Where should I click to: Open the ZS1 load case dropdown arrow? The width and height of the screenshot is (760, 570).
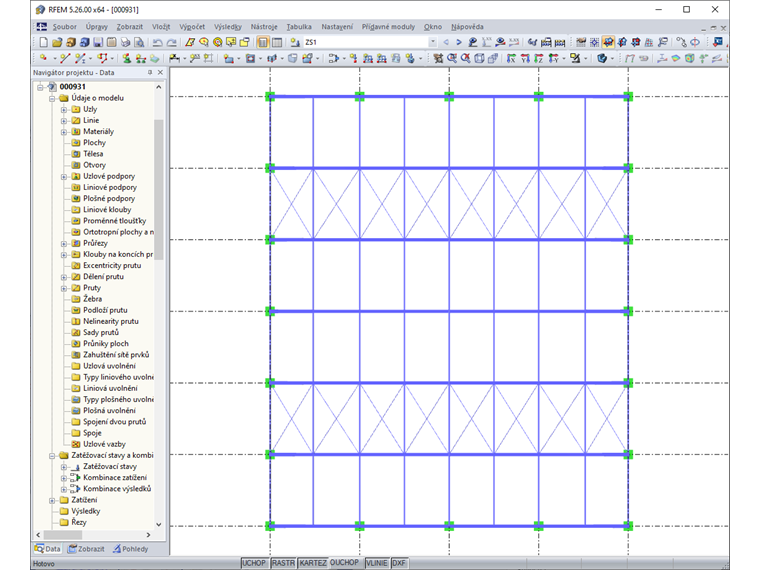pyautogui.click(x=432, y=42)
